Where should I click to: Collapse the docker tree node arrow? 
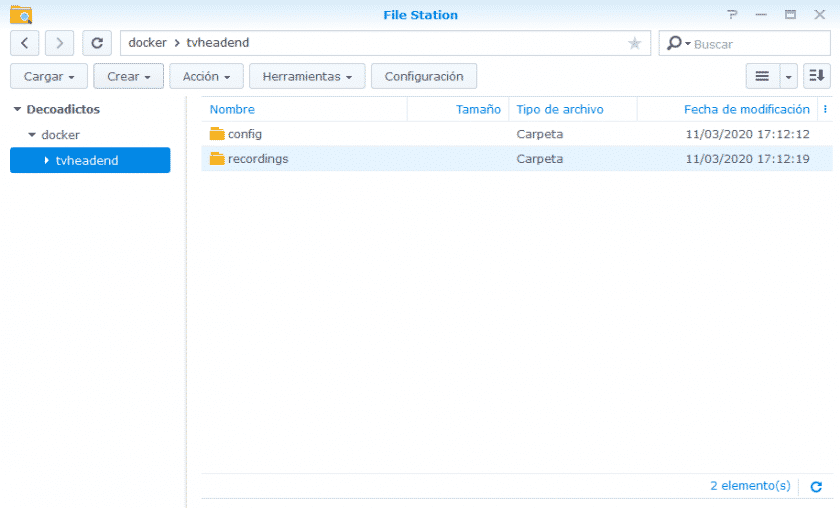(32, 135)
